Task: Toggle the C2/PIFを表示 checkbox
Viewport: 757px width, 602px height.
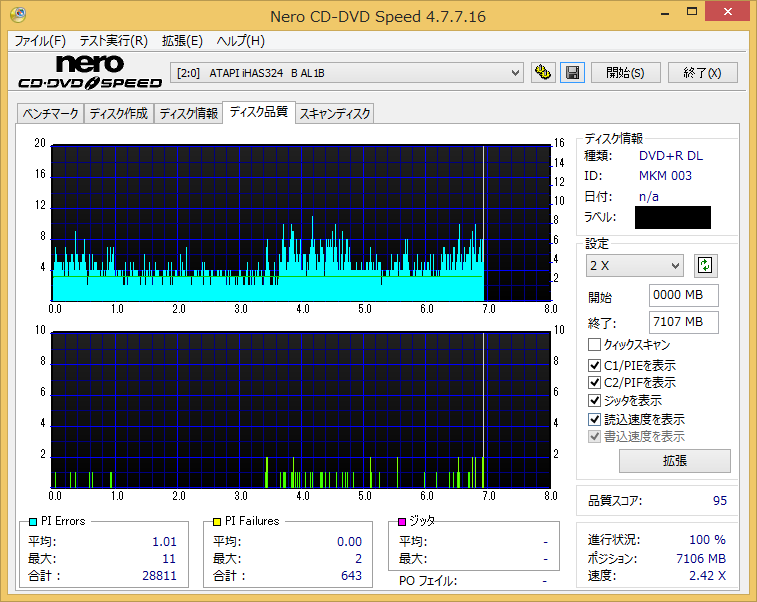Action: point(594,383)
